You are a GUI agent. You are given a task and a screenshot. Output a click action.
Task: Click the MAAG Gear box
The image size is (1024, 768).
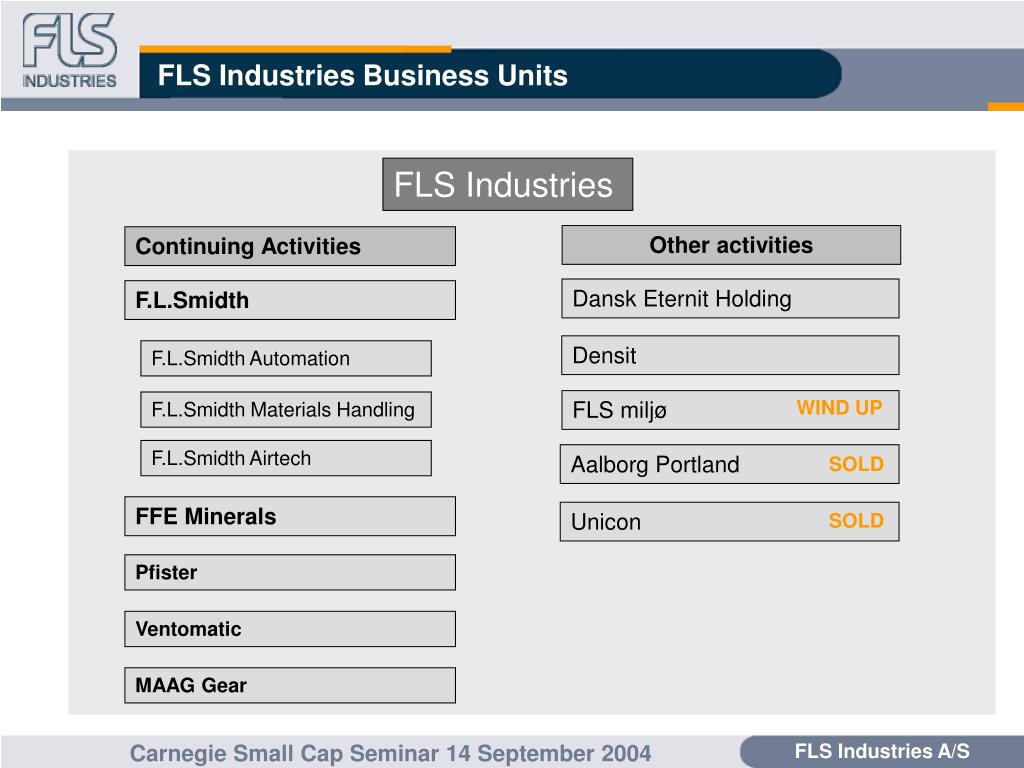coord(290,685)
